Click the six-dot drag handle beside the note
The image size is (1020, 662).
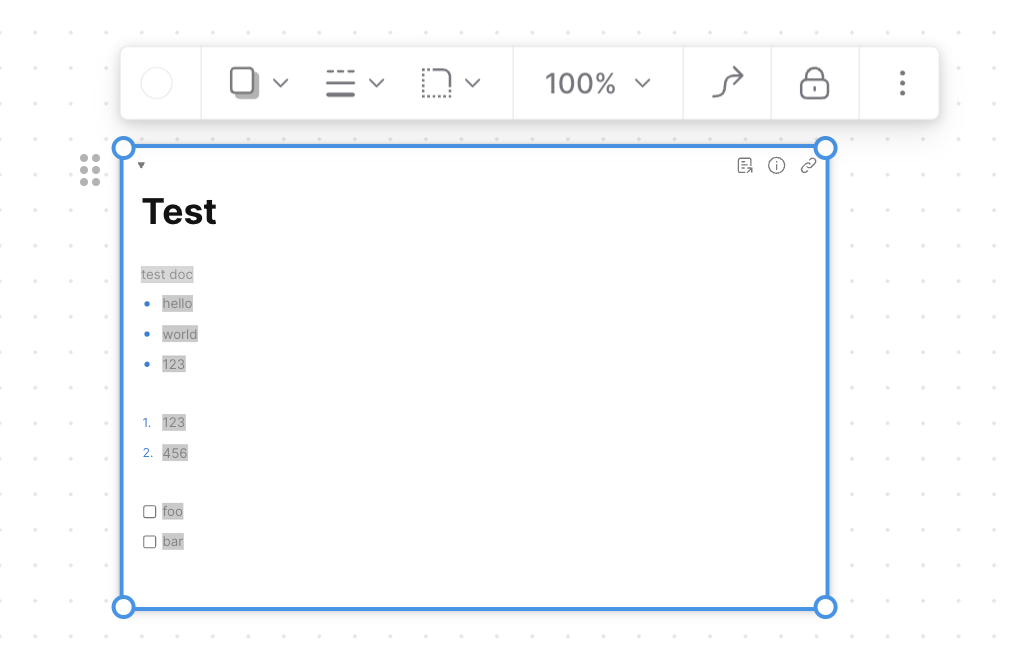[90, 170]
